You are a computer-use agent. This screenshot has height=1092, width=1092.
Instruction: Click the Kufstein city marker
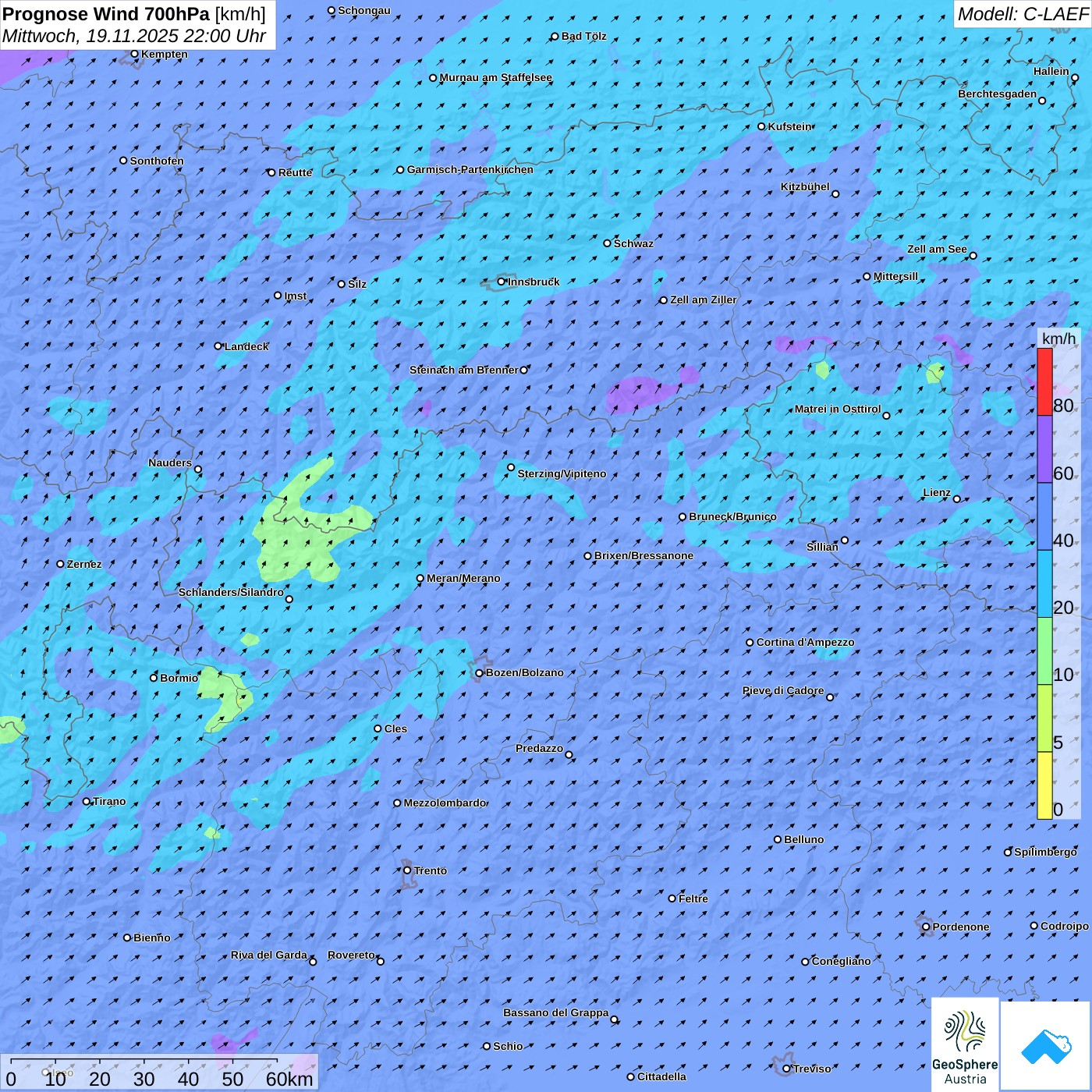(762, 126)
